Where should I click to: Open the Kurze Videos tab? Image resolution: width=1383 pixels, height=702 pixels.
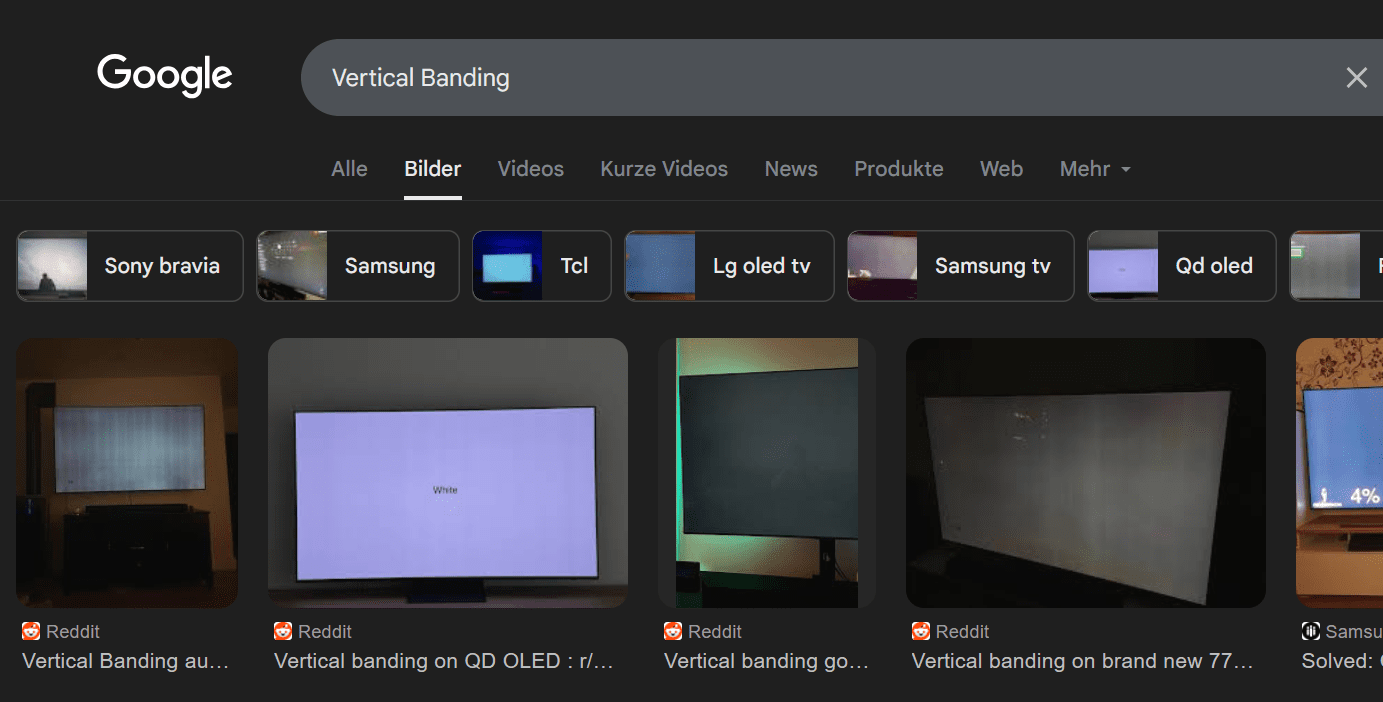(664, 169)
